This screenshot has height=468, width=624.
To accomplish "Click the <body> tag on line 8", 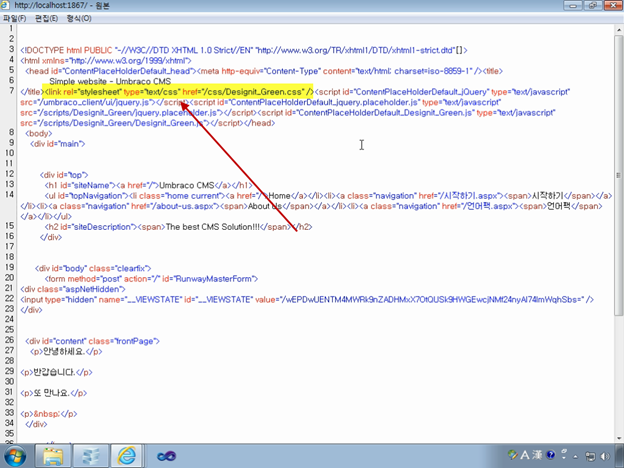I will 39,133.
